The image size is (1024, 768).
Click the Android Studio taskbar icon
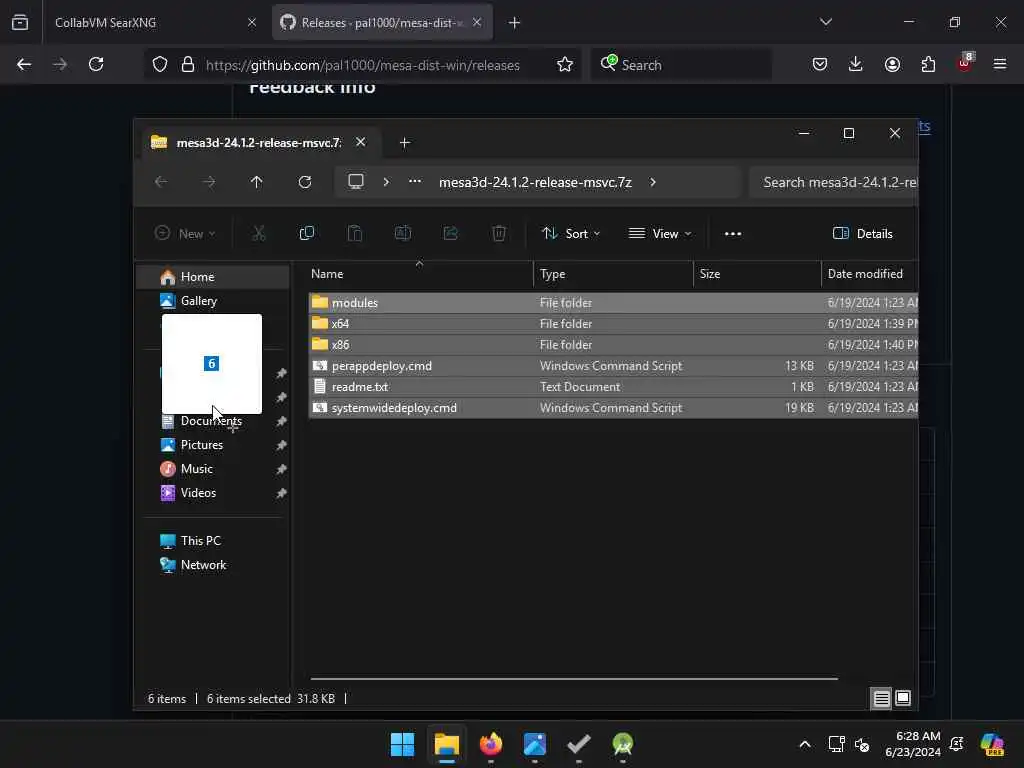(x=623, y=744)
